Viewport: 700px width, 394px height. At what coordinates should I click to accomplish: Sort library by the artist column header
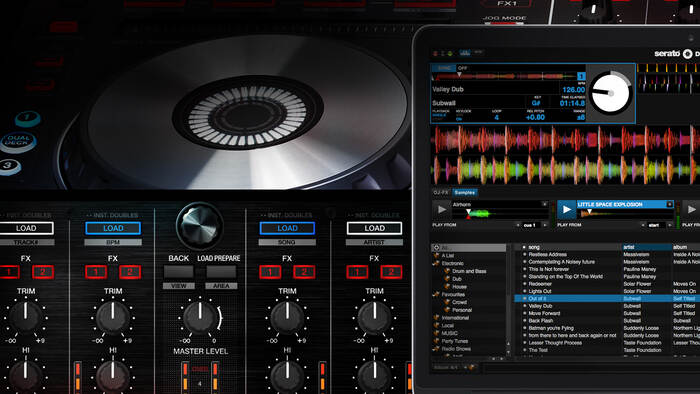coord(647,247)
